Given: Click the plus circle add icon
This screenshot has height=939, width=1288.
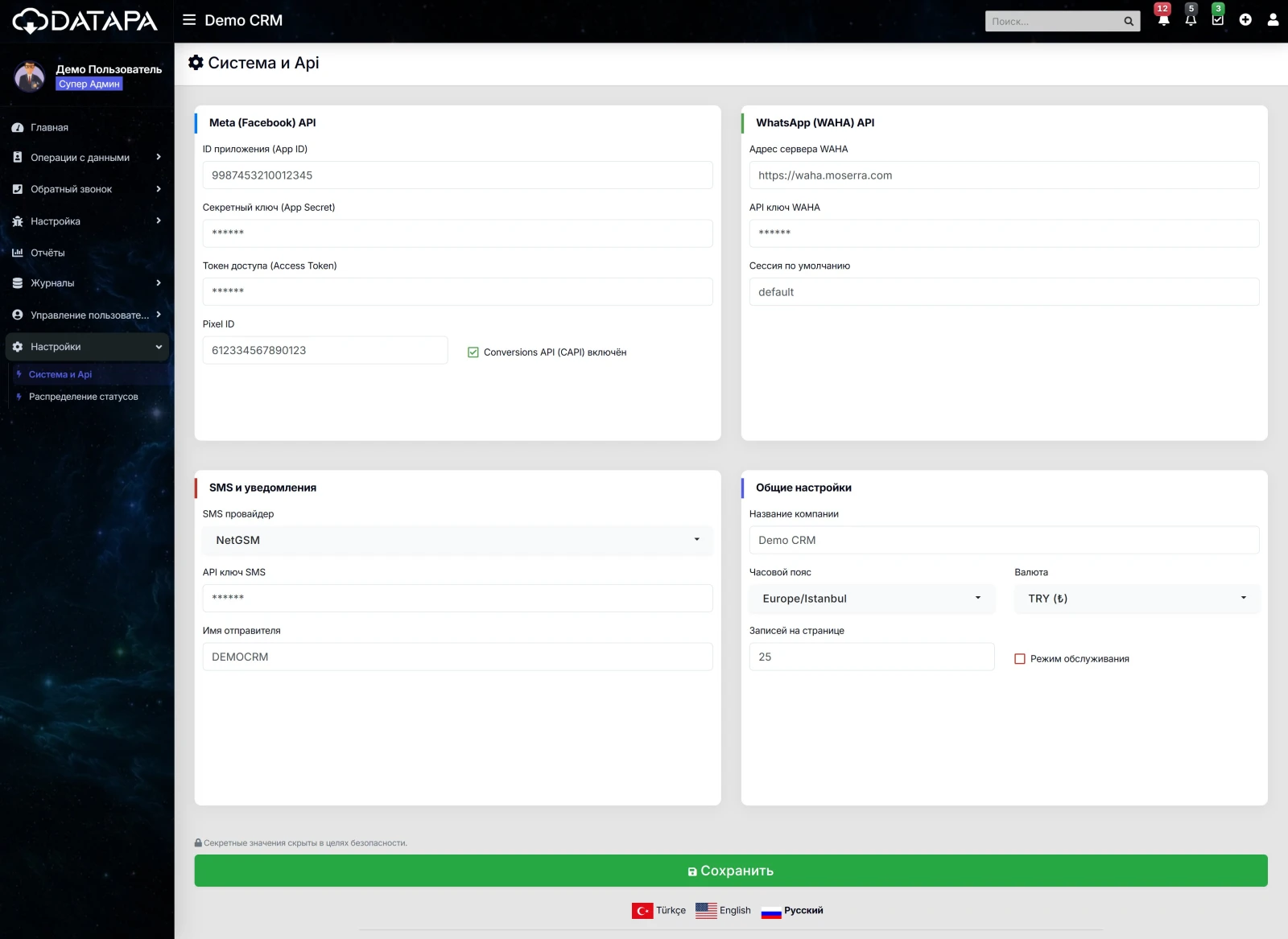Looking at the screenshot, I should click(1245, 20).
